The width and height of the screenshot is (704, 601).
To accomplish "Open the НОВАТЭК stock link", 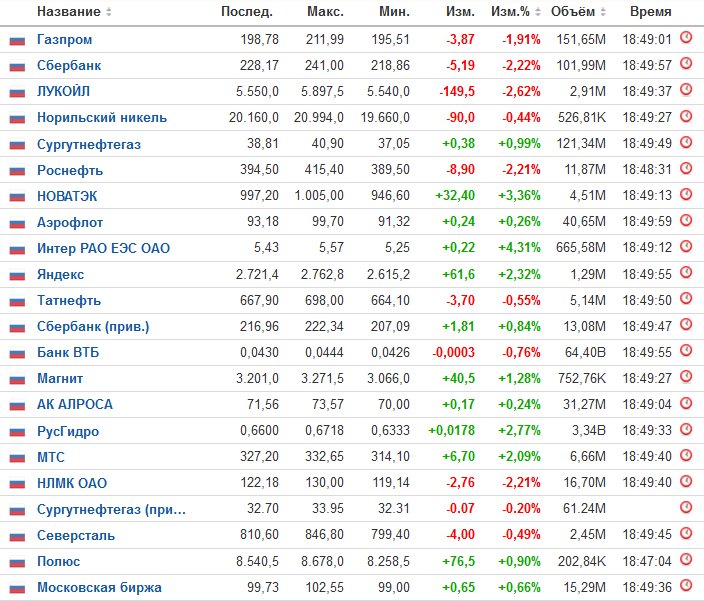I will 67,196.
